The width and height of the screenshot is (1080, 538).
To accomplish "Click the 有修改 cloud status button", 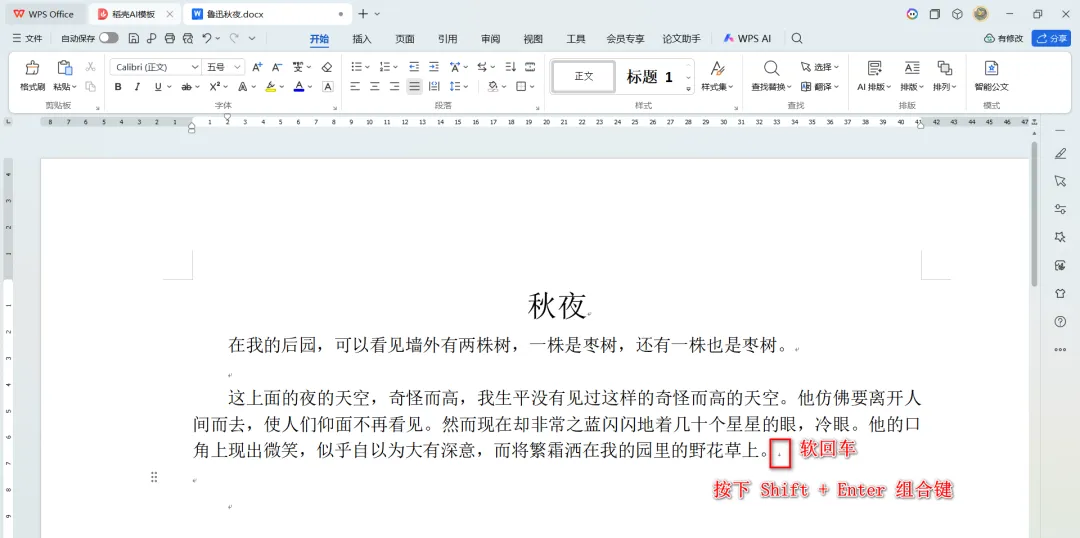I will click(1004, 39).
